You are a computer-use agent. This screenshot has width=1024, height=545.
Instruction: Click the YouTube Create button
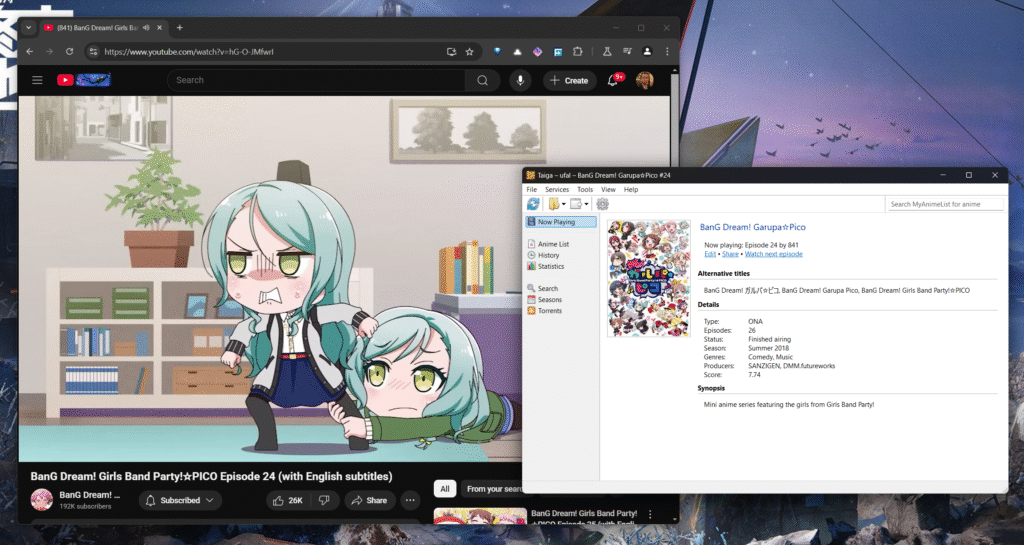569,80
